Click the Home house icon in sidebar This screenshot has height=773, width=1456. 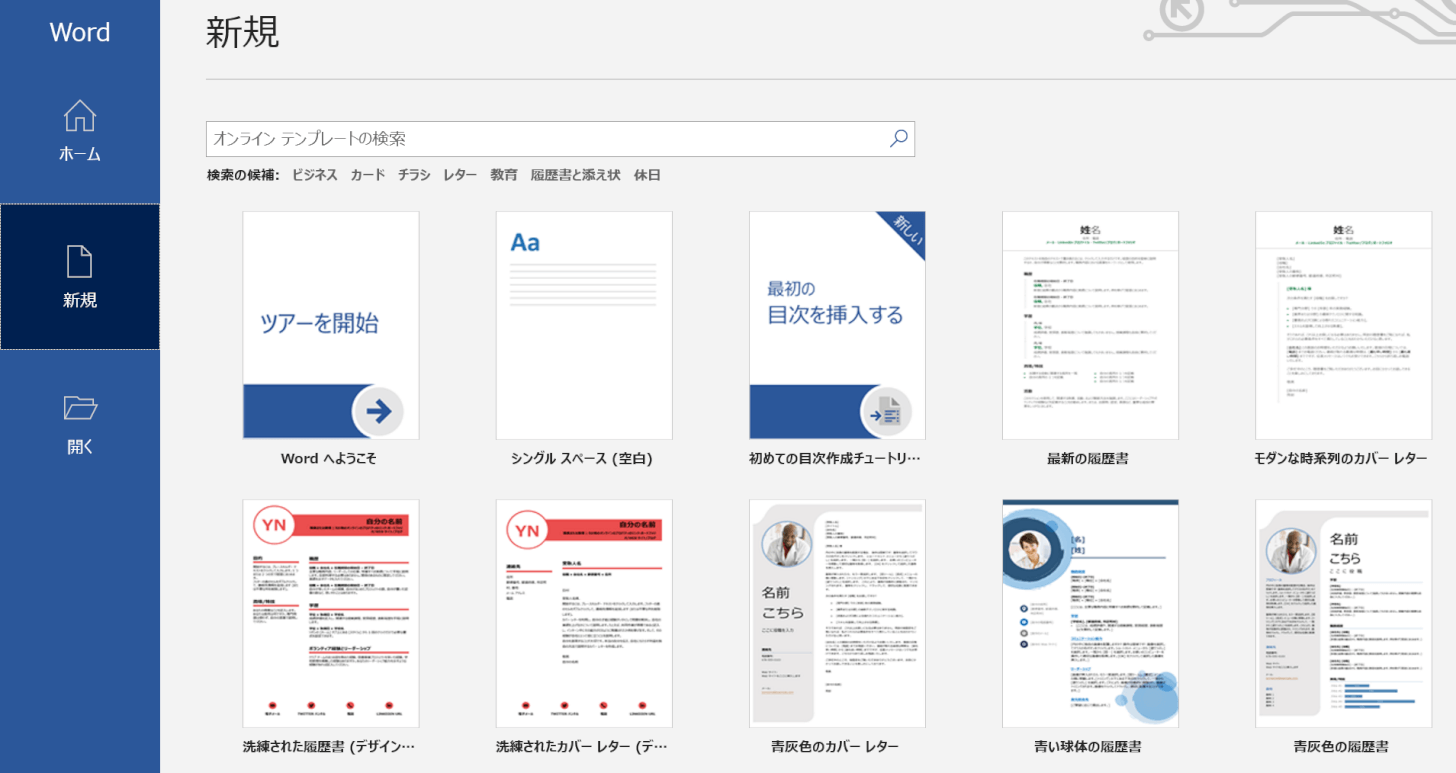click(x=80, y=116)
